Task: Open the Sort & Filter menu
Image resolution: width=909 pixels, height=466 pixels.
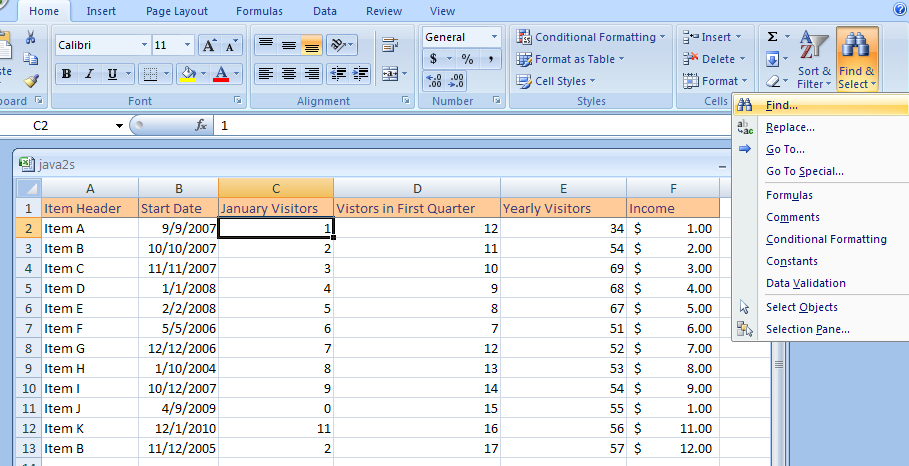Action: coord(814,60)
